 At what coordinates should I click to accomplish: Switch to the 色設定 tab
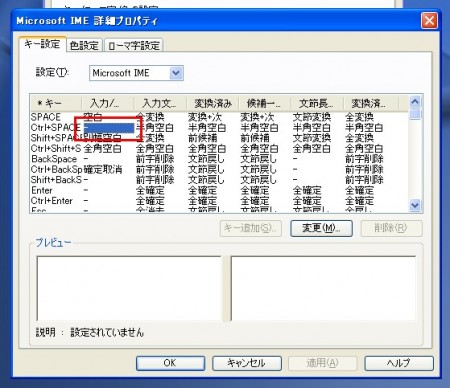pos(84,45)
